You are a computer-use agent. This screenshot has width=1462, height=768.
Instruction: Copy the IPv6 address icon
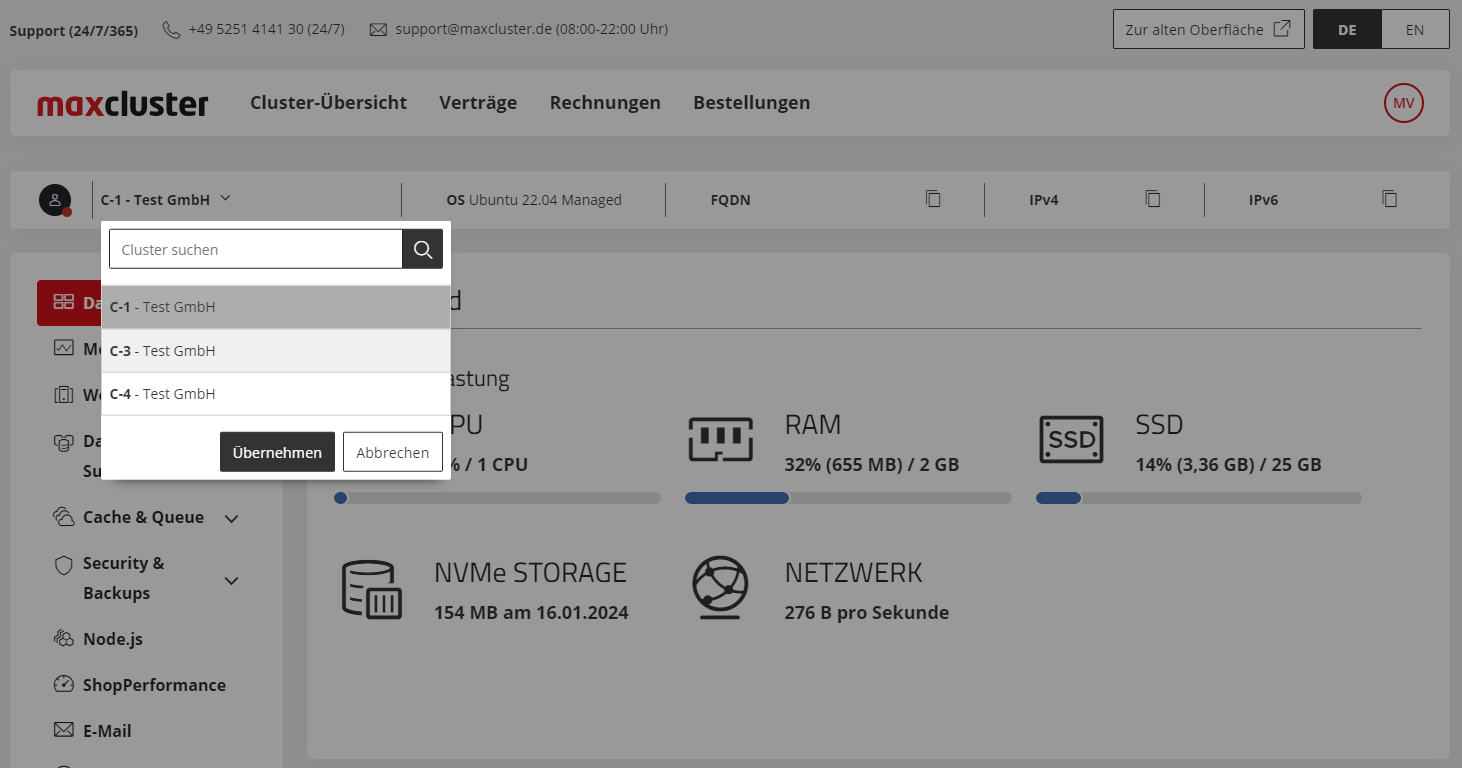click(x=1389, y=199)
